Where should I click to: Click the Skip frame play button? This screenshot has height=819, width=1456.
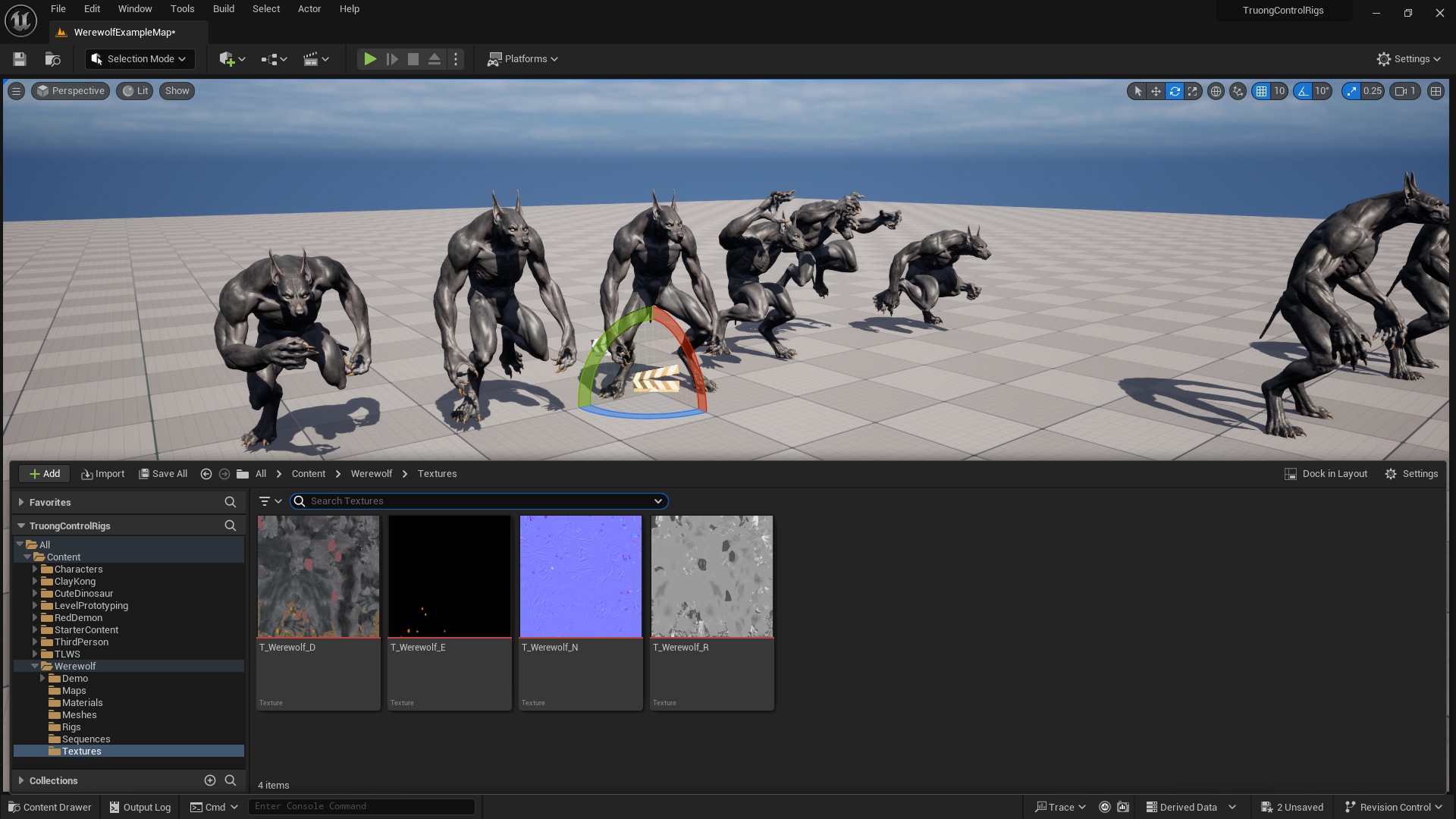pos(392,59)
